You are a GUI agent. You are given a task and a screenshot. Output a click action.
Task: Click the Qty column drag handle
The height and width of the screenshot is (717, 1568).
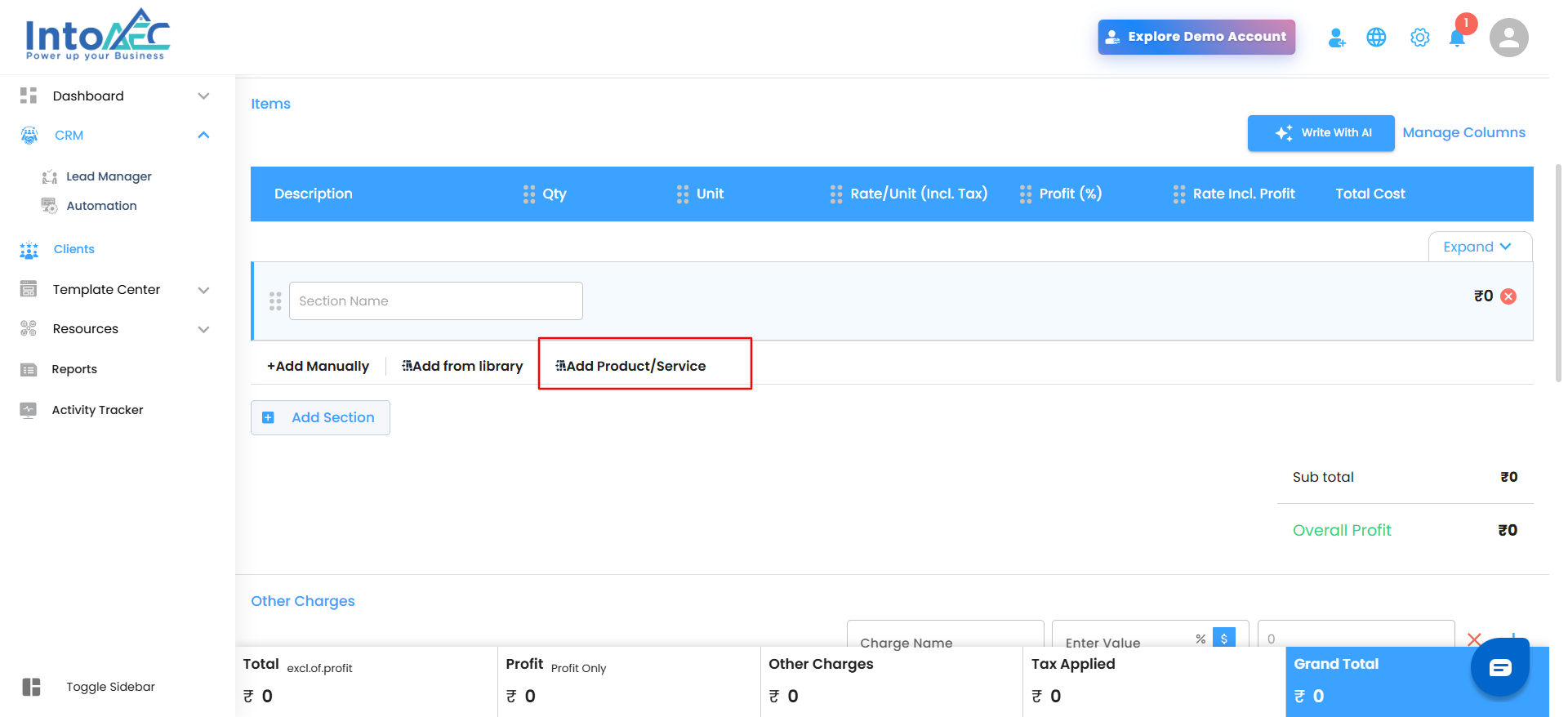529,194
